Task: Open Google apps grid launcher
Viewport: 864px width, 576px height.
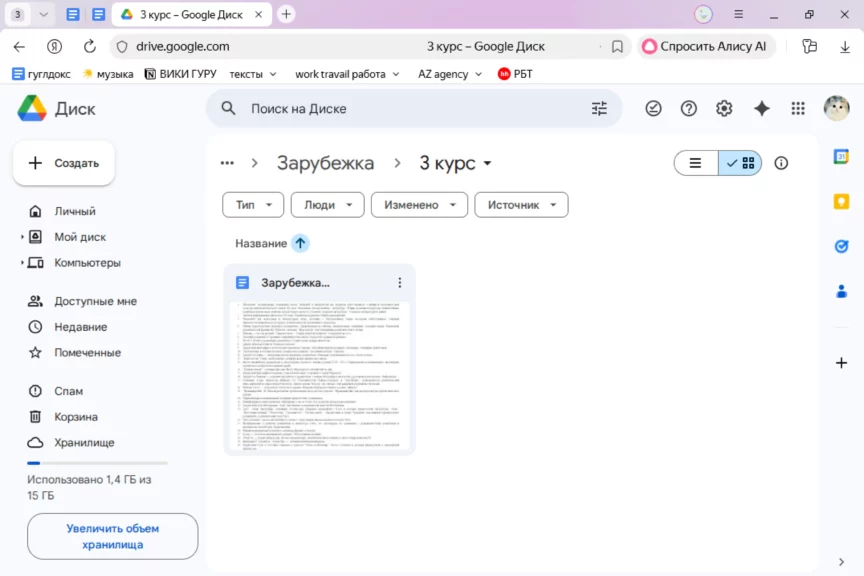Action: (x=798, y=109)
